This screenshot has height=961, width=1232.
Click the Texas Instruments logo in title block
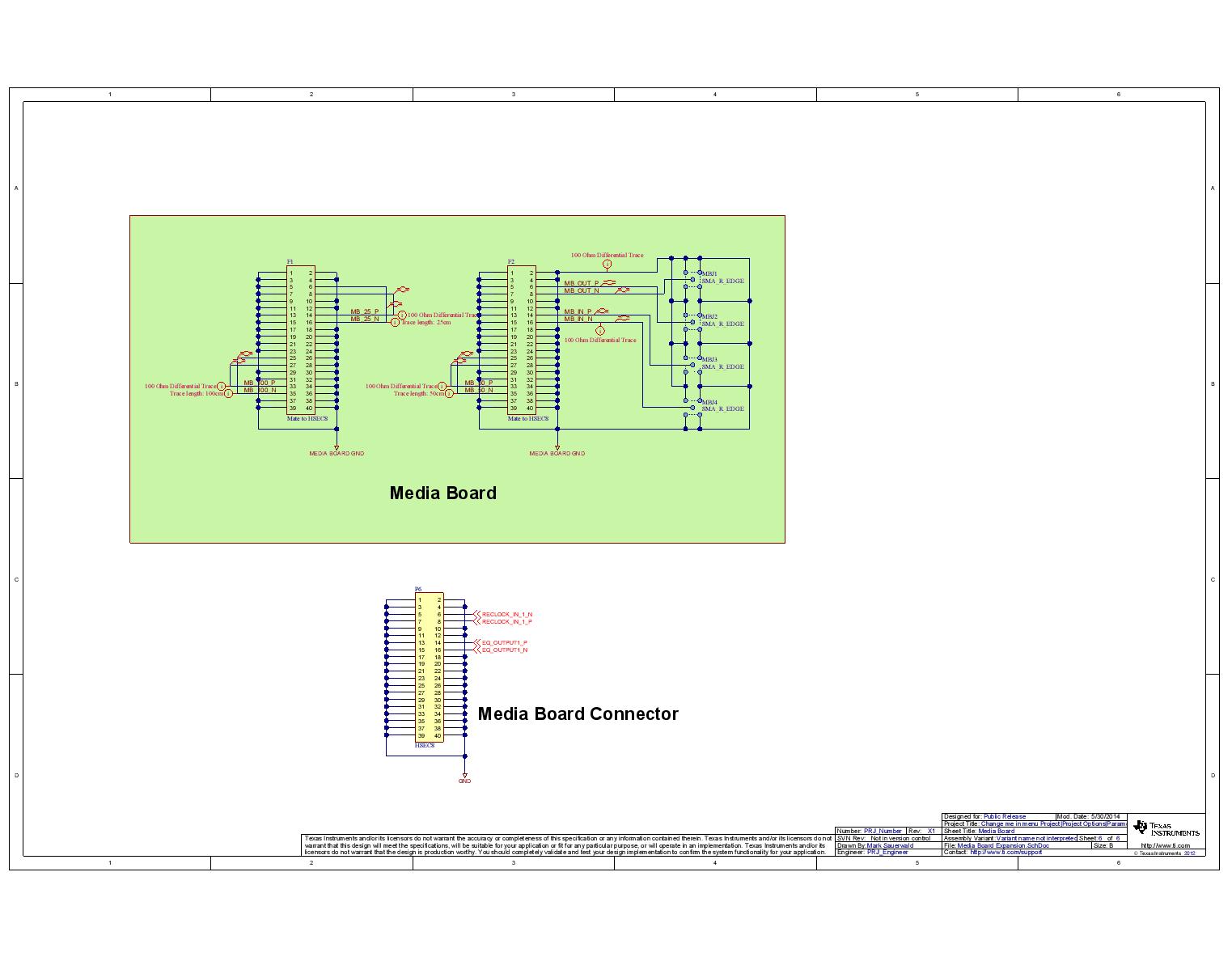point(1166,828)
